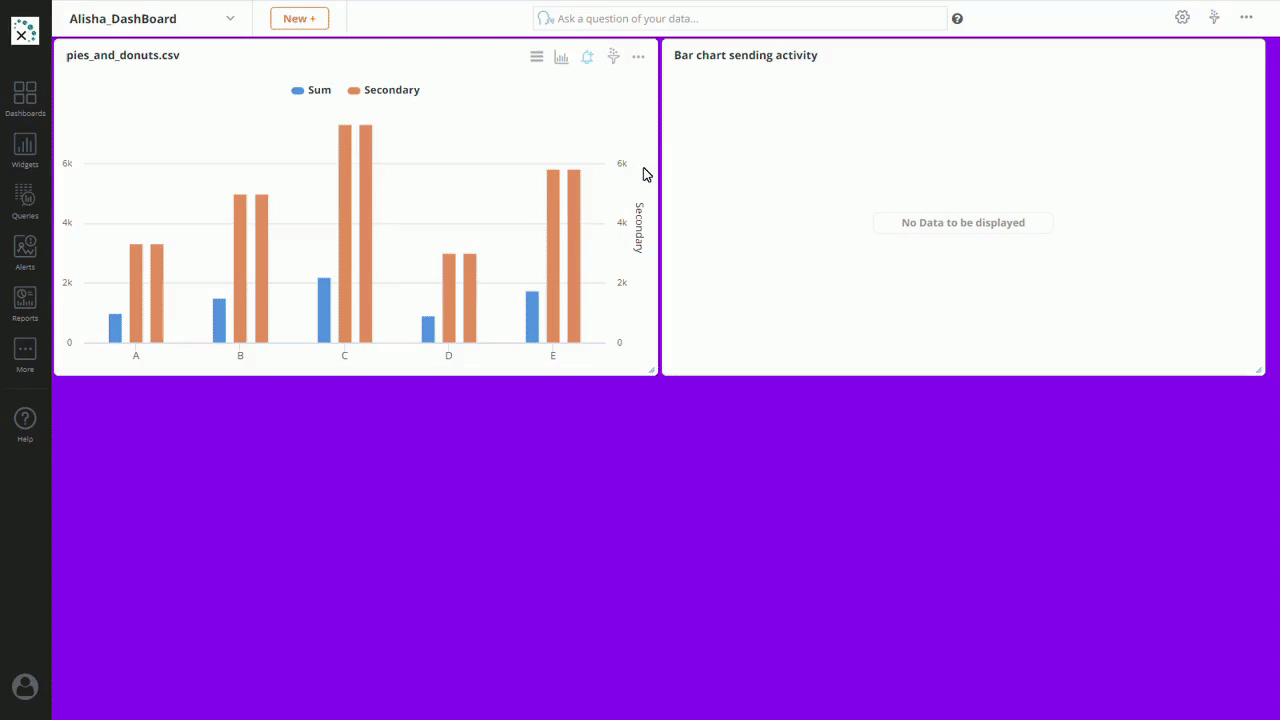Expand More options in the sidebar

(25, 353)
